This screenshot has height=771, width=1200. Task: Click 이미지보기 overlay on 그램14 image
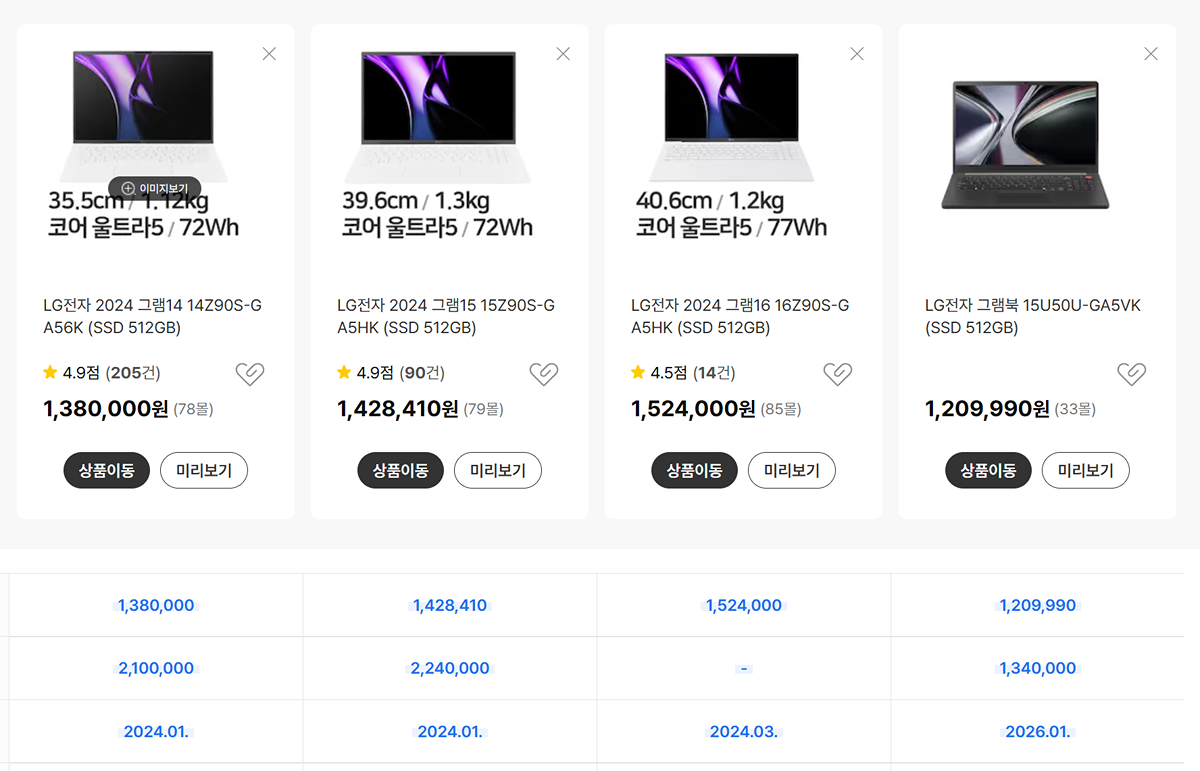coord(155,188)
